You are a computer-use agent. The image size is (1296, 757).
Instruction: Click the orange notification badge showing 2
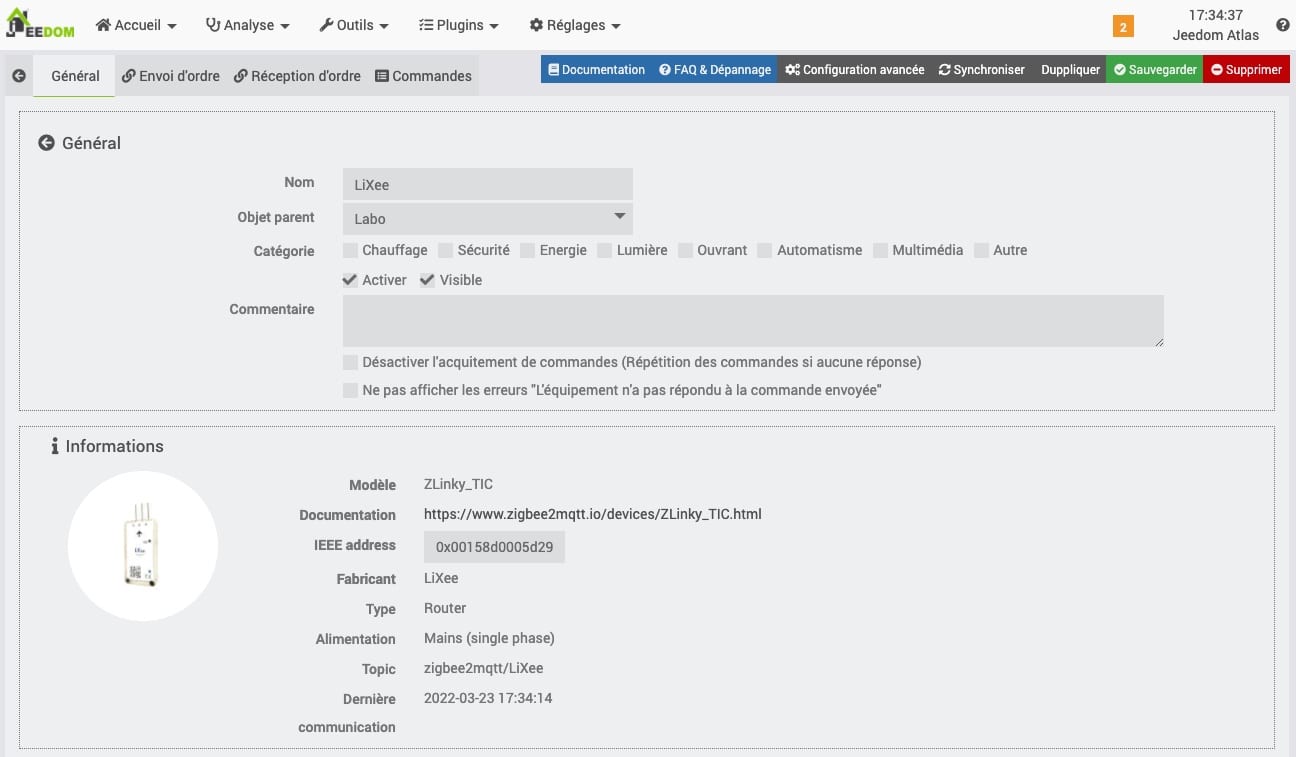point(1123,27)
